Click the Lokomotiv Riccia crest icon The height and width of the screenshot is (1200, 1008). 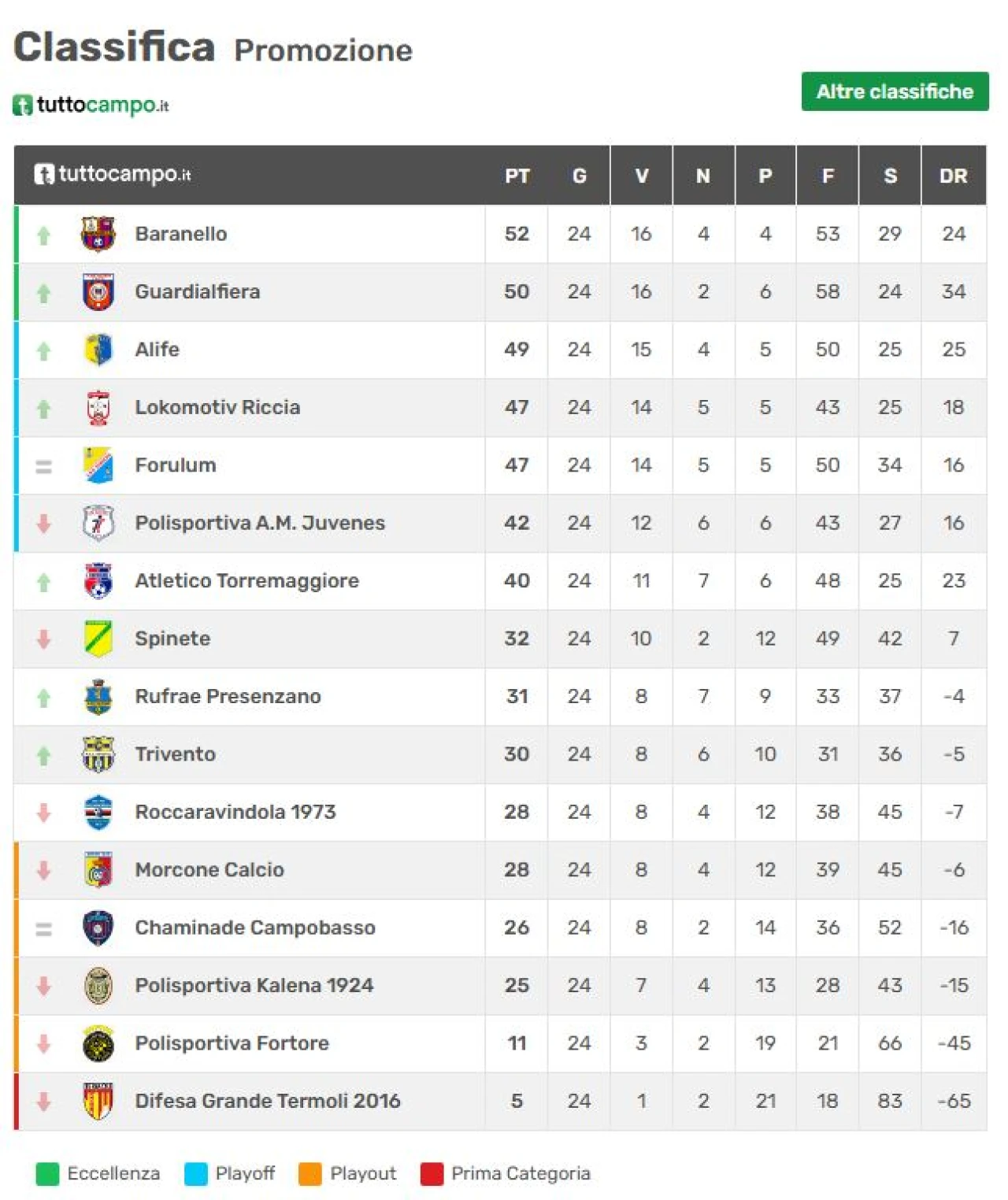pos(98,408)
